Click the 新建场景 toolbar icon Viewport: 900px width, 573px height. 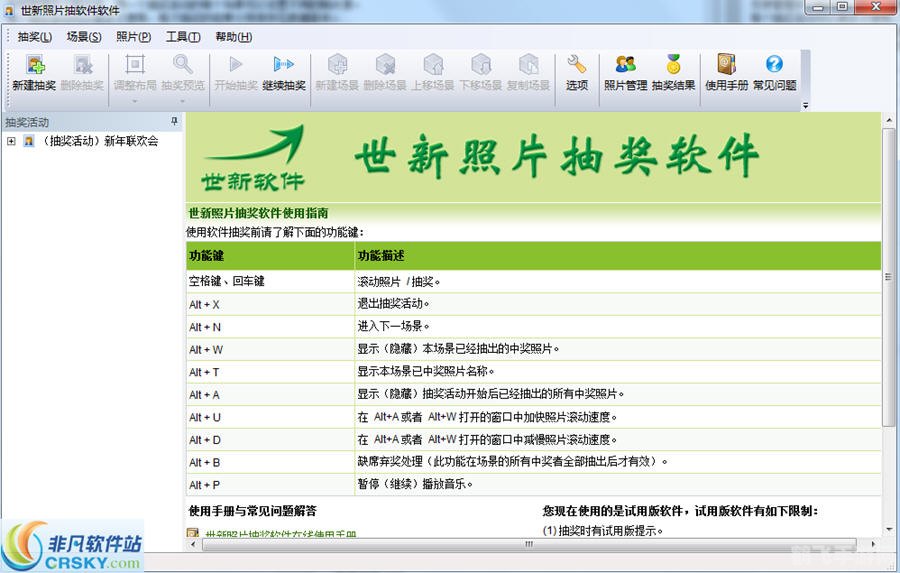338,64
